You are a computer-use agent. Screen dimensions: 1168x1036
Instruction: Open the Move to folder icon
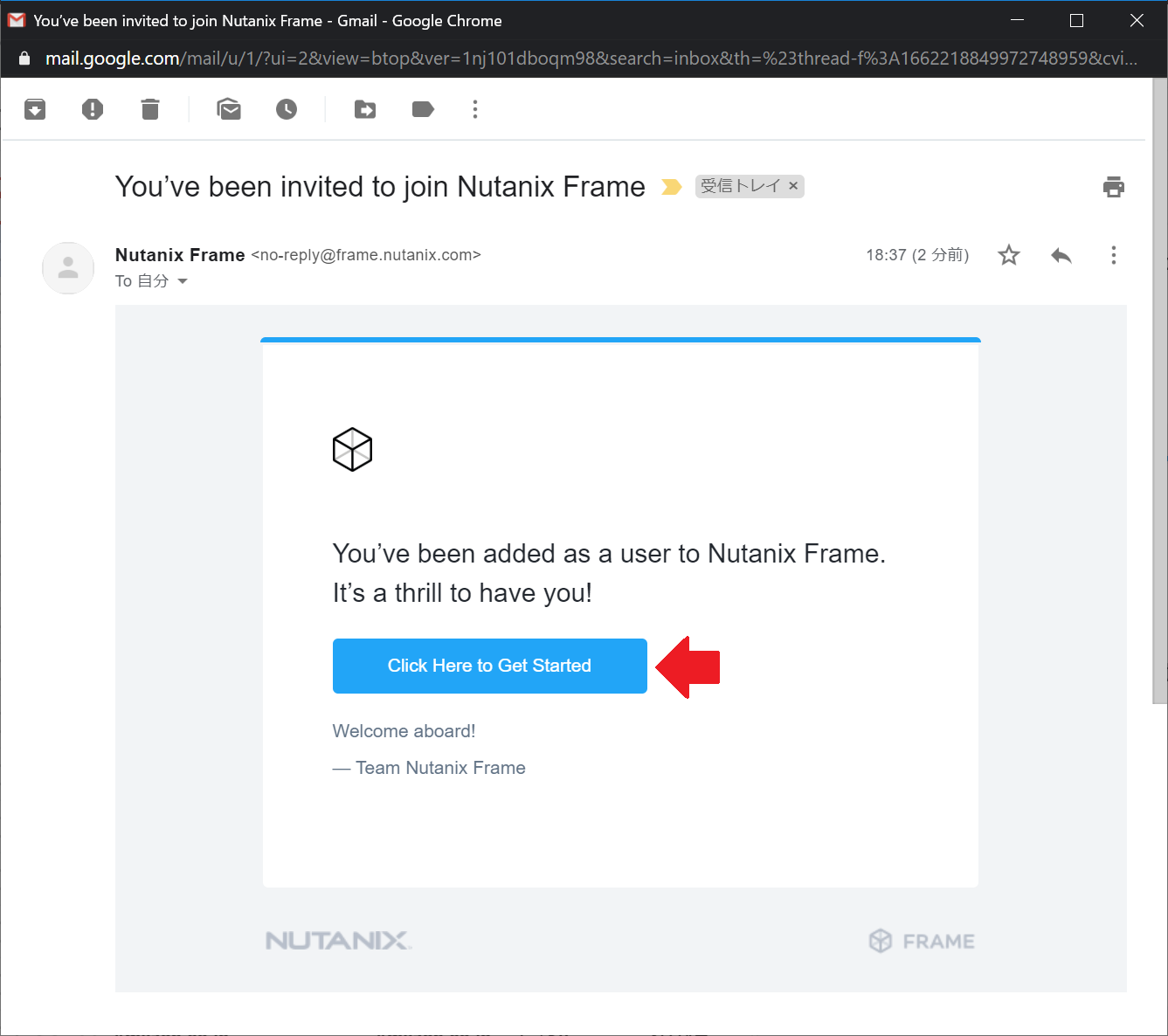365,109
